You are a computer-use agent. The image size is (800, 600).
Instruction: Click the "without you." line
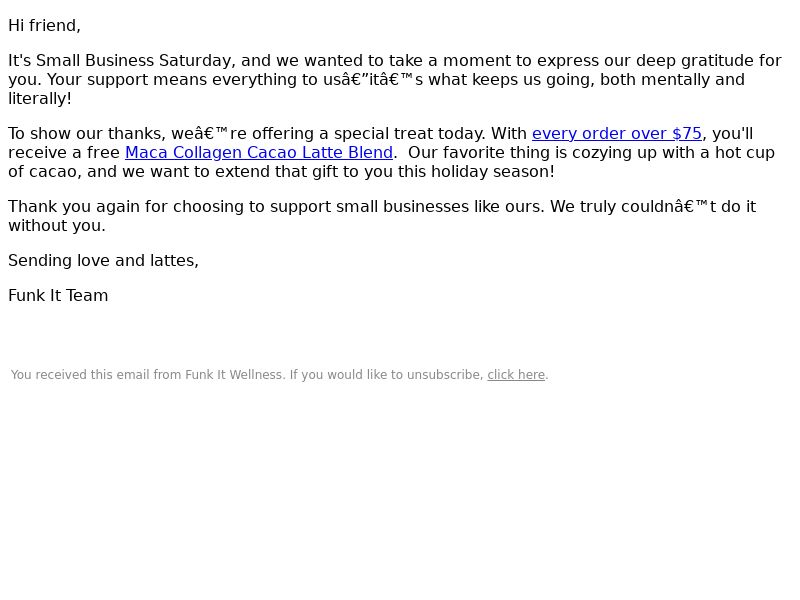point(57,226)
